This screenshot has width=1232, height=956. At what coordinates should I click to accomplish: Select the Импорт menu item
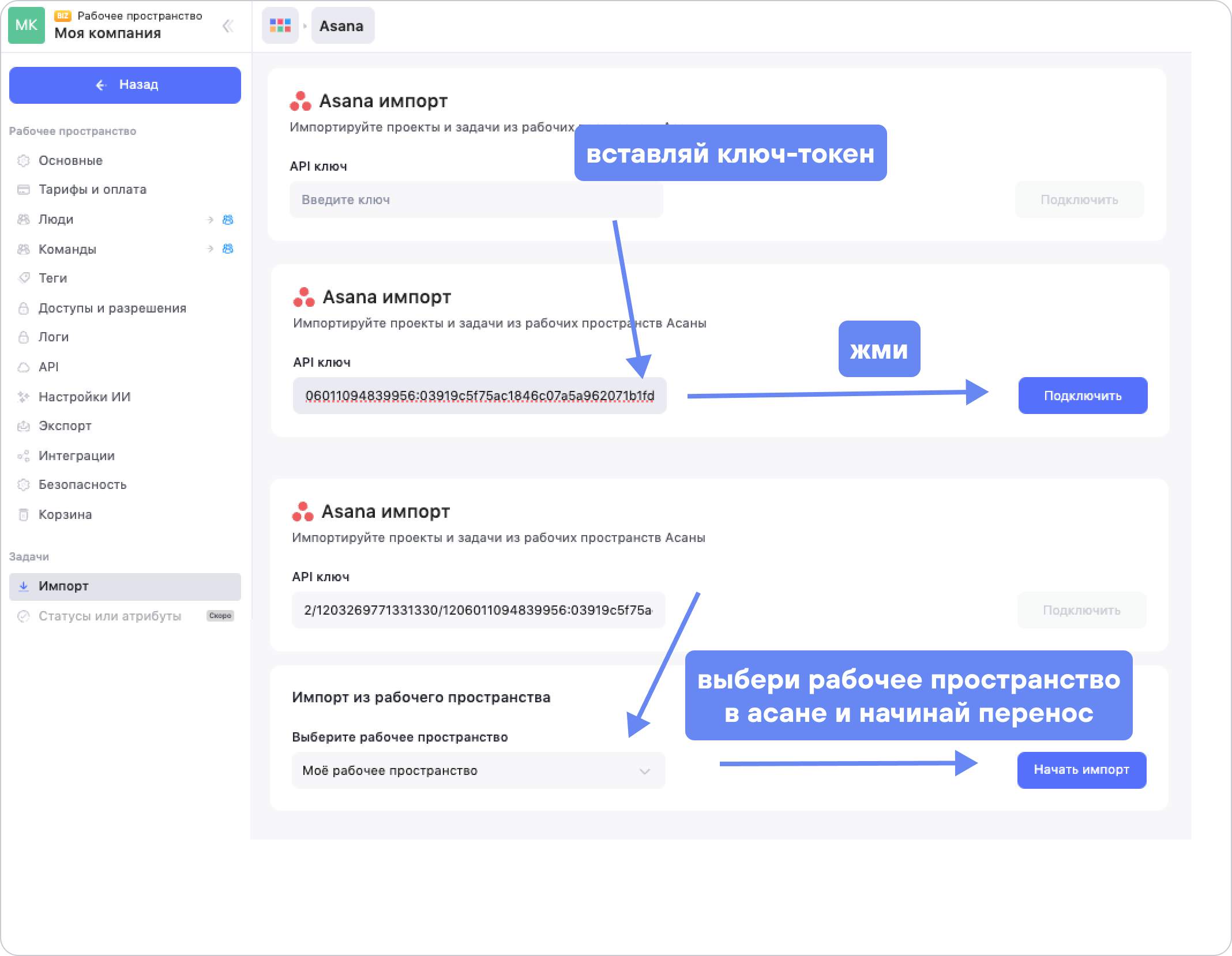click(125, 586)
